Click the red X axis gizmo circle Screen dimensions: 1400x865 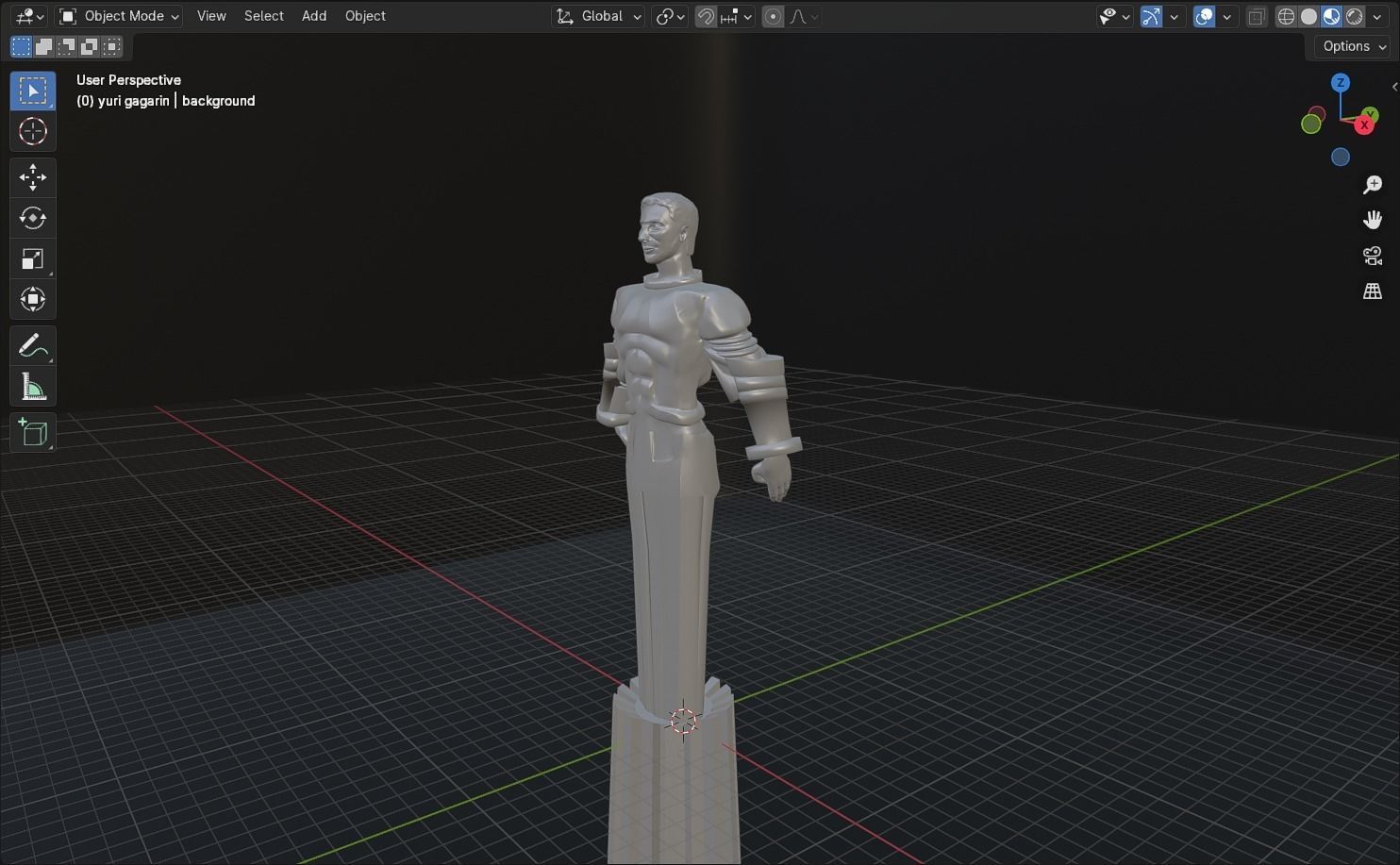[x=1364, y=125]
